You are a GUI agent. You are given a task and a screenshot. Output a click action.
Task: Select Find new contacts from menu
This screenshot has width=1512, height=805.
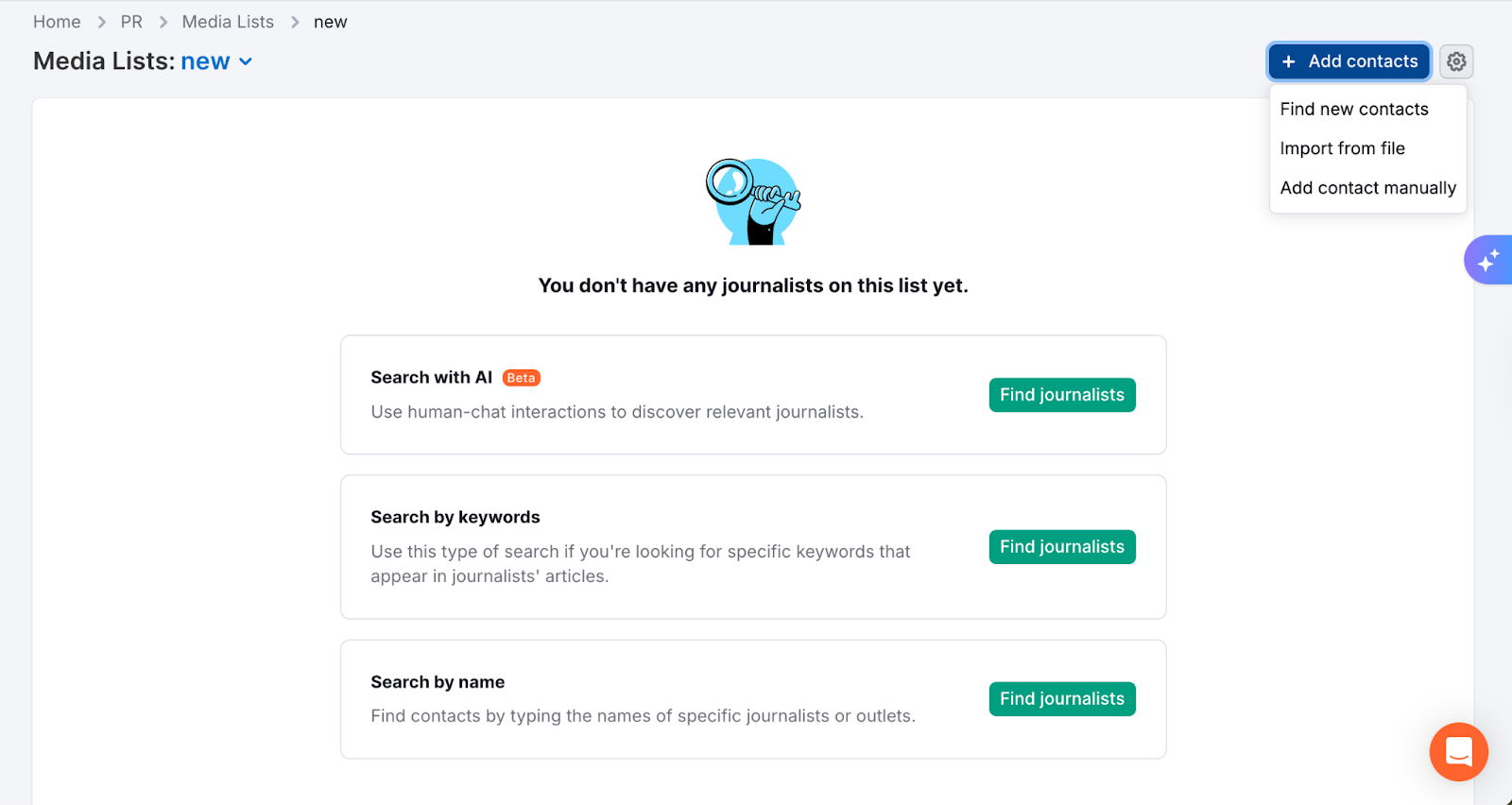pyautogui.click(x=1353, y=110)
